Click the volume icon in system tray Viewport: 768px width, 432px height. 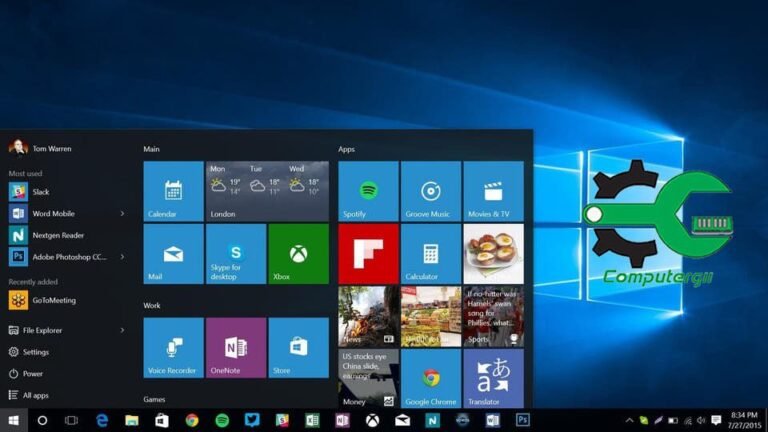(x=701, y=420)
